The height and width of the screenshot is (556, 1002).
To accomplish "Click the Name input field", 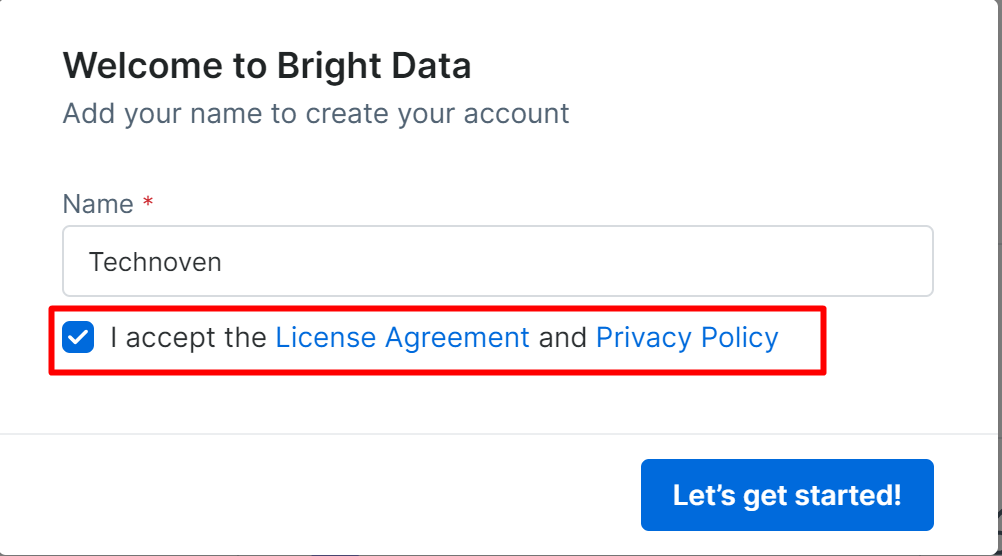I will point(497,261).
